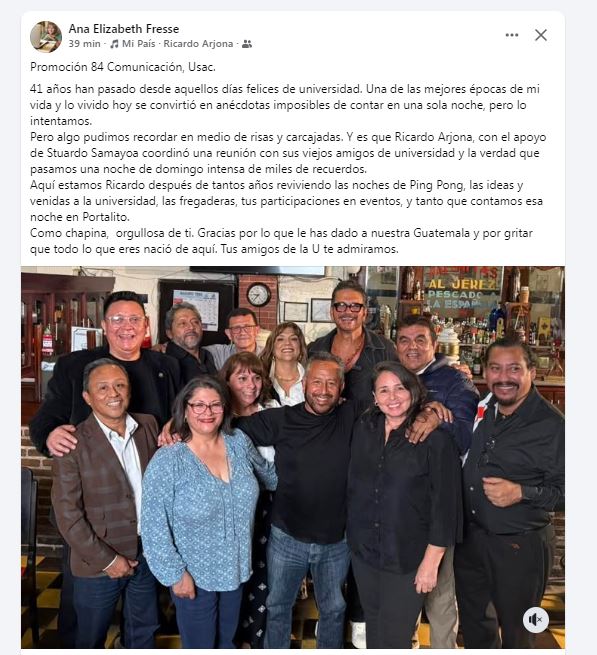Close the post with the X button
Viewport: 597px width, 655px height.
pos(541,35)
